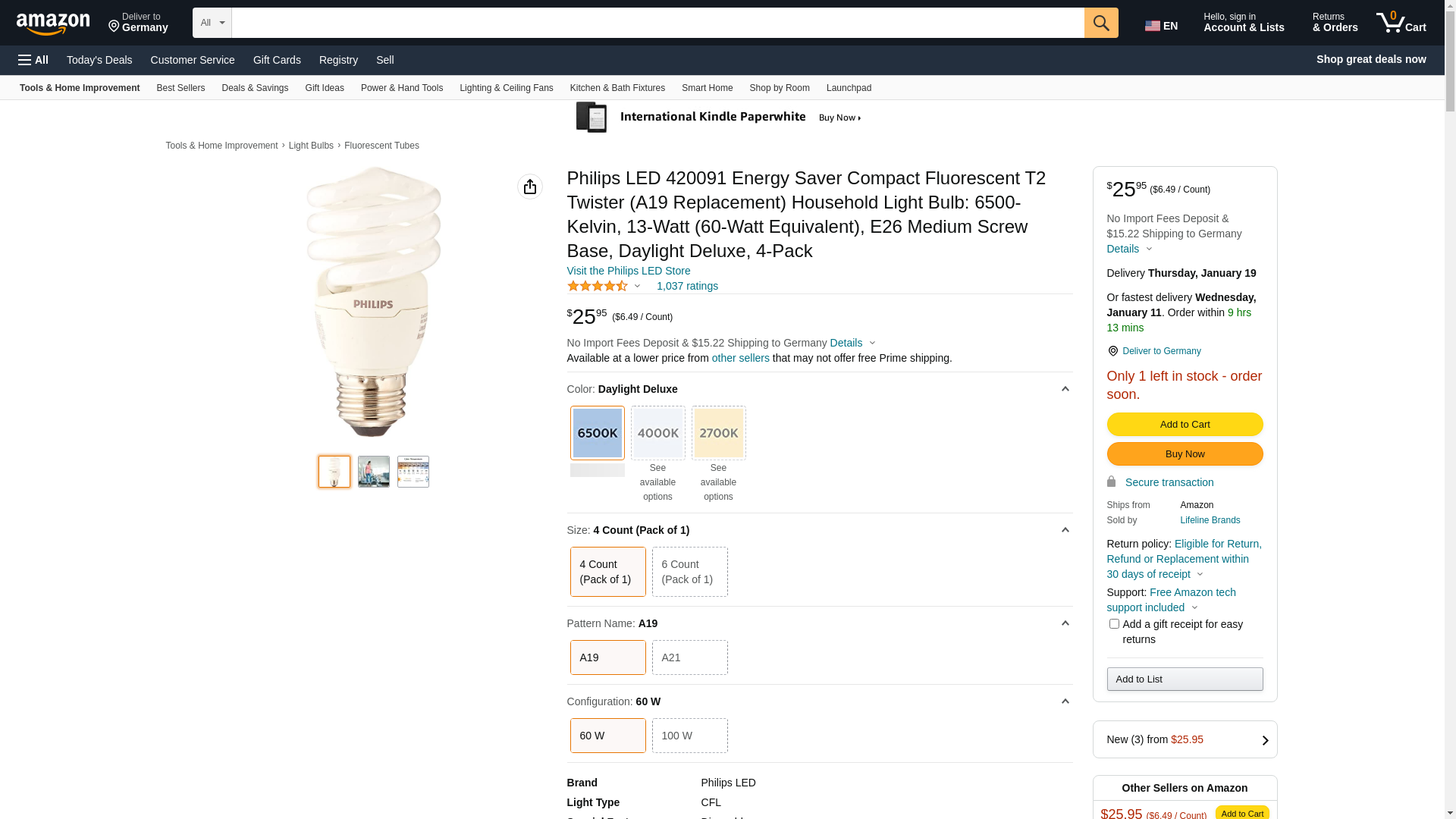The image size is (1456, 819).
Task: Open the All hamburger menu
Action: point(33,60)
